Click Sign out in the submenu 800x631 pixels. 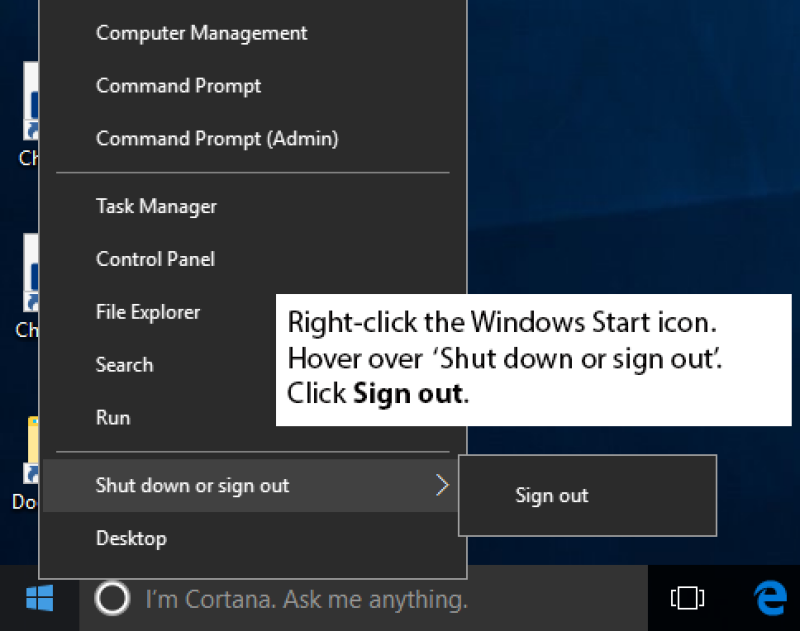551,495
